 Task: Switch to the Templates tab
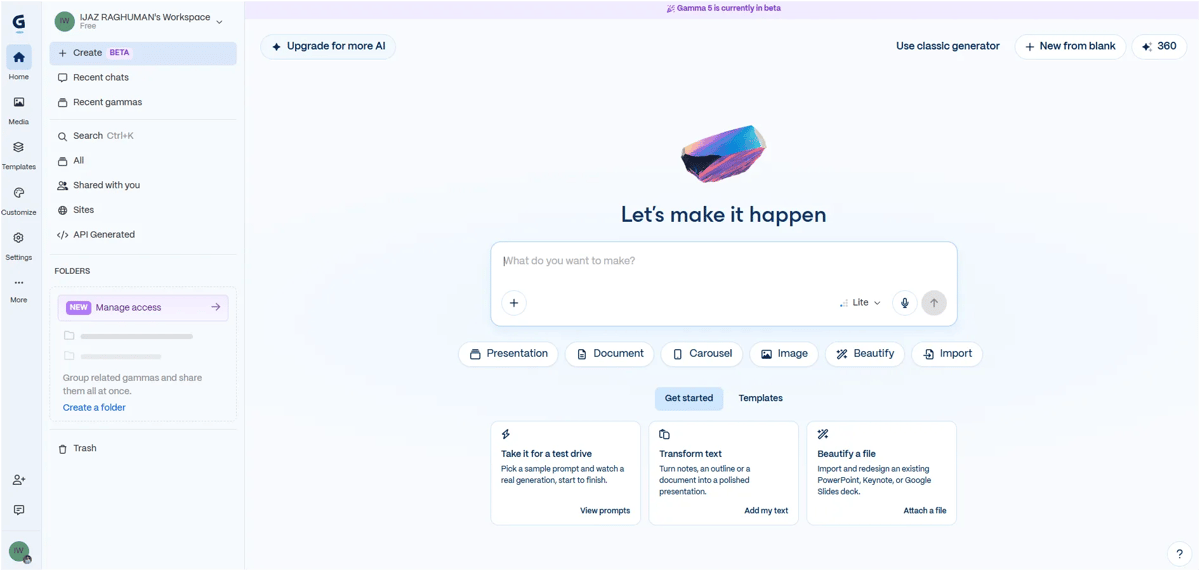click(761, 399)
